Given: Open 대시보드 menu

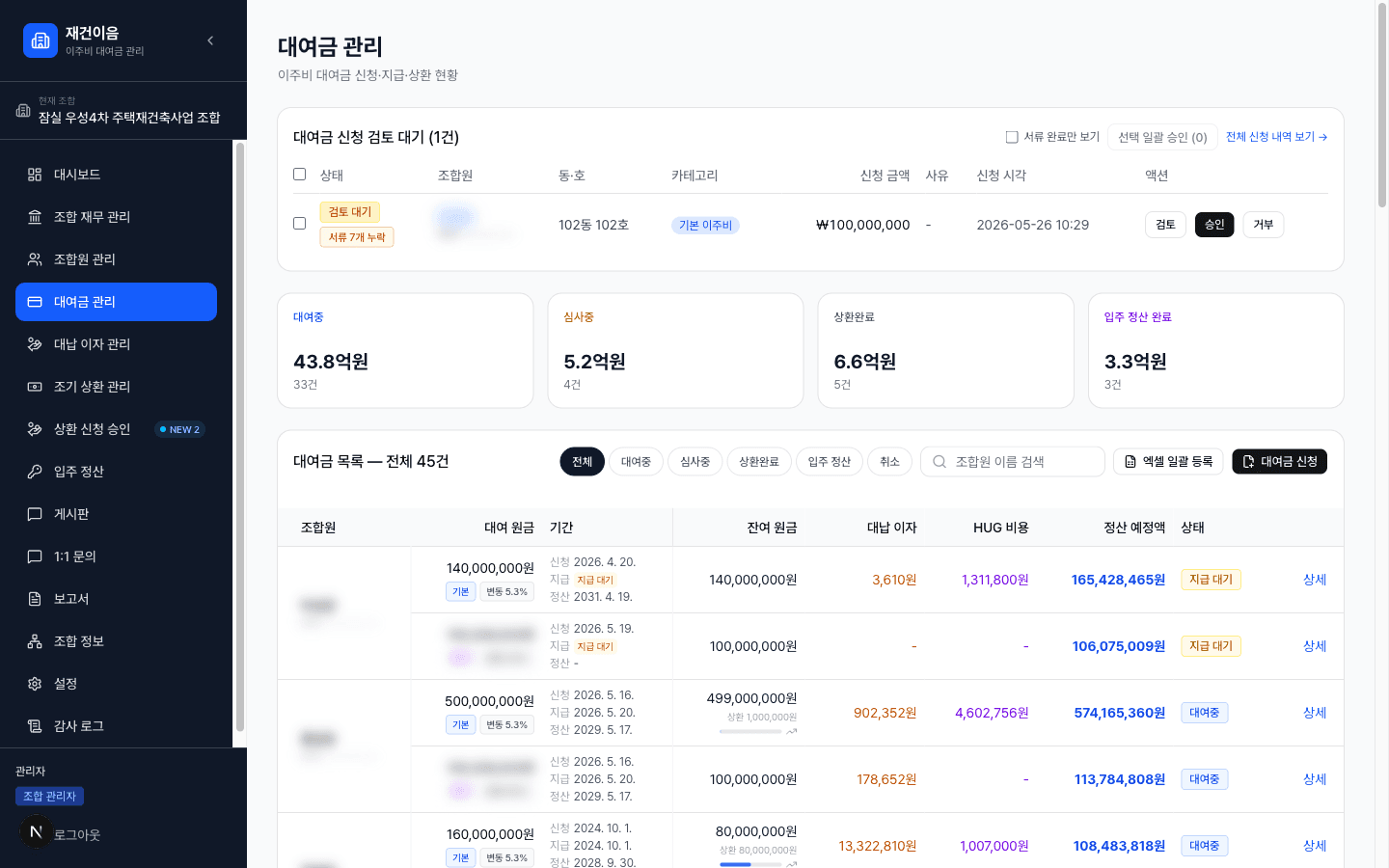Looking at the screenshot, I should click(116, 175).
